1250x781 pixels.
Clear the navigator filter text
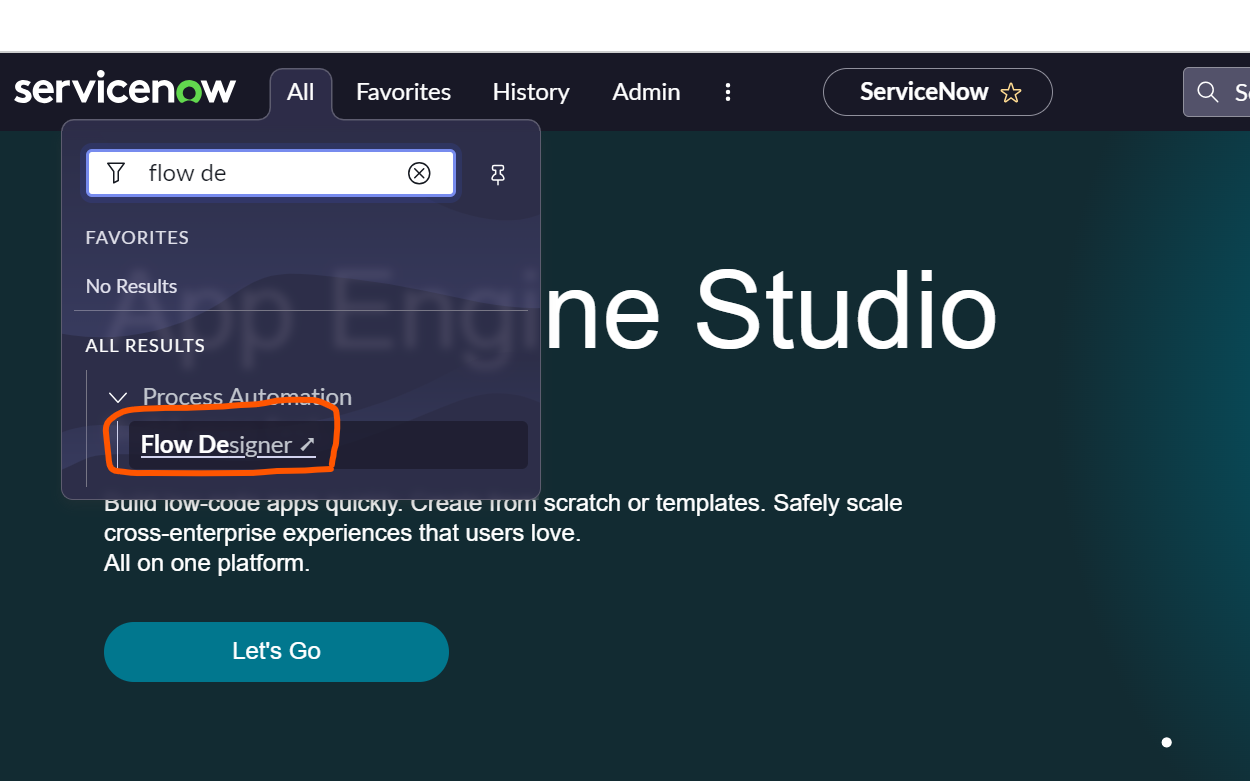tap(419, 173)
